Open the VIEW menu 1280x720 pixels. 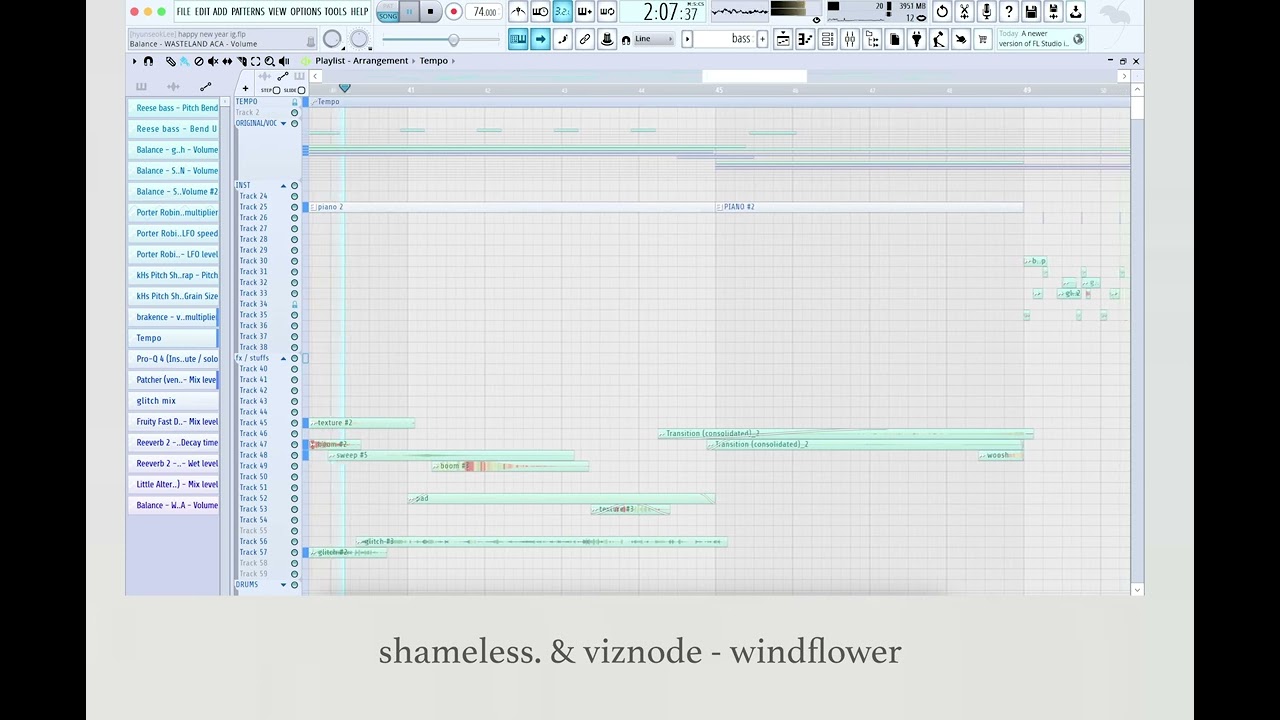[x=277, y=12]
